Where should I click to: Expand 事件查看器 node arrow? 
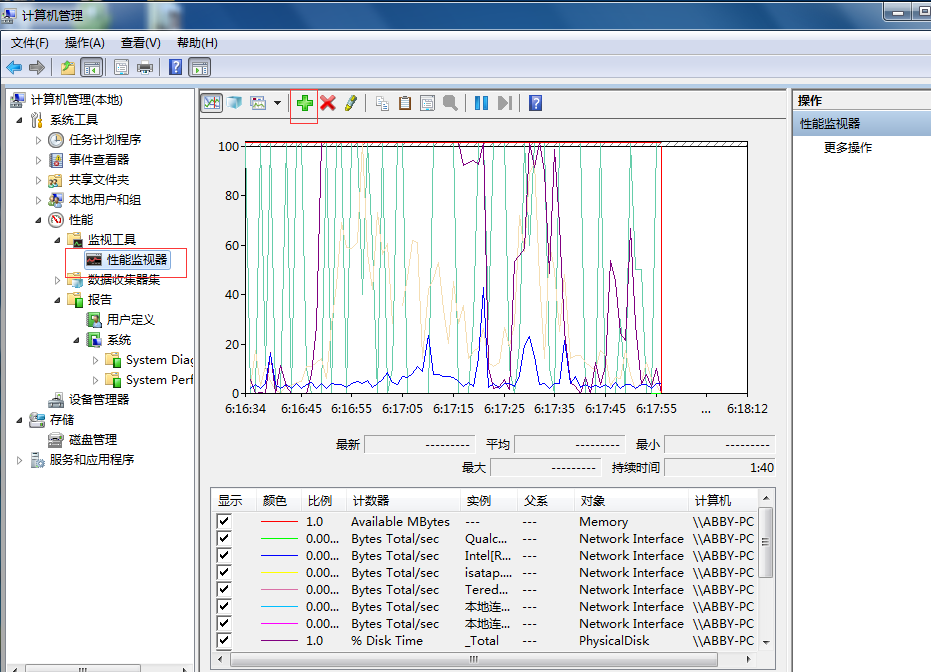point(39,160)
